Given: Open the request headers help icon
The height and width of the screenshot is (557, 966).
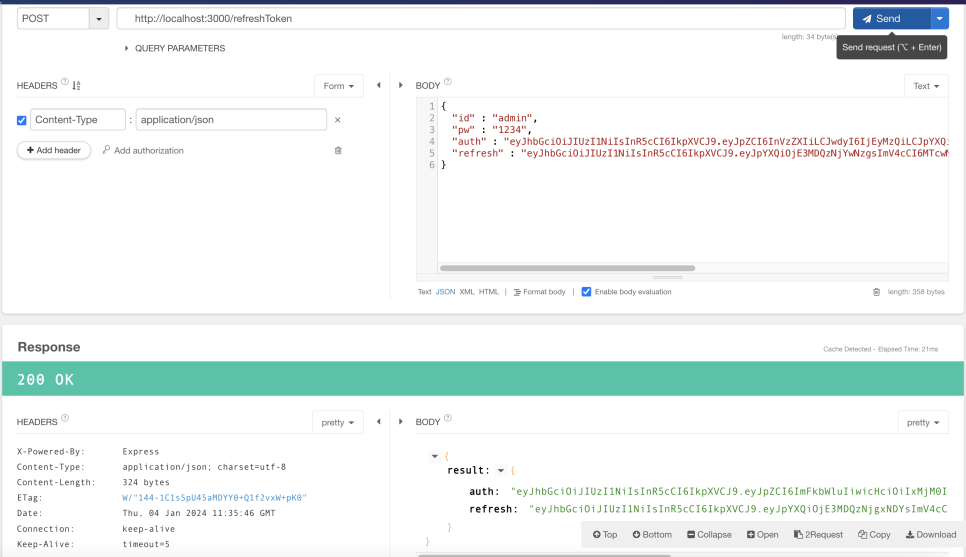Looking at the screenshot, I should click(x=65, y=81).
